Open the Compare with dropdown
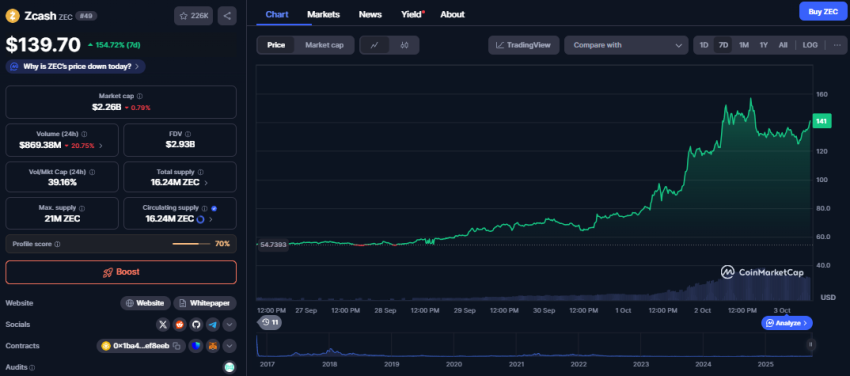850x376 pixels. (626, 45)
